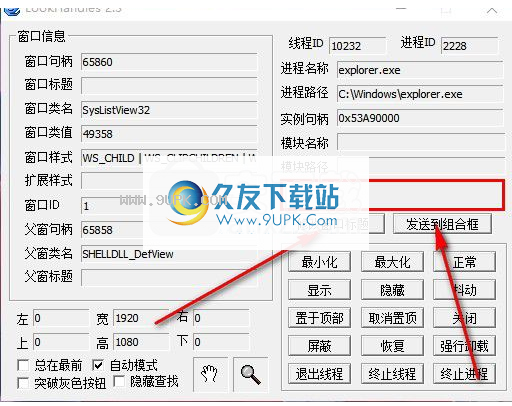Tick the 隐藏查找 checkbox

pos(119,381)
